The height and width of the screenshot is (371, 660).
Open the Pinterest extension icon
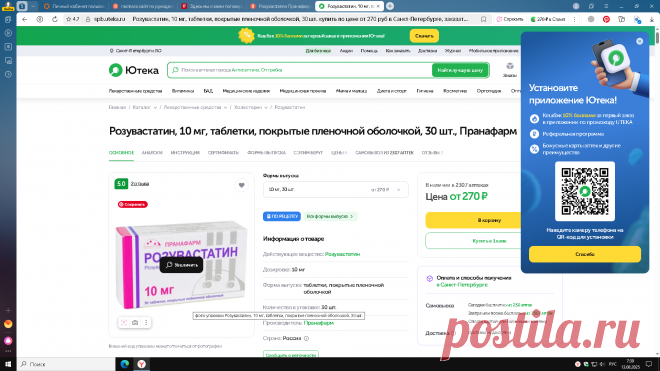(606, 19)
